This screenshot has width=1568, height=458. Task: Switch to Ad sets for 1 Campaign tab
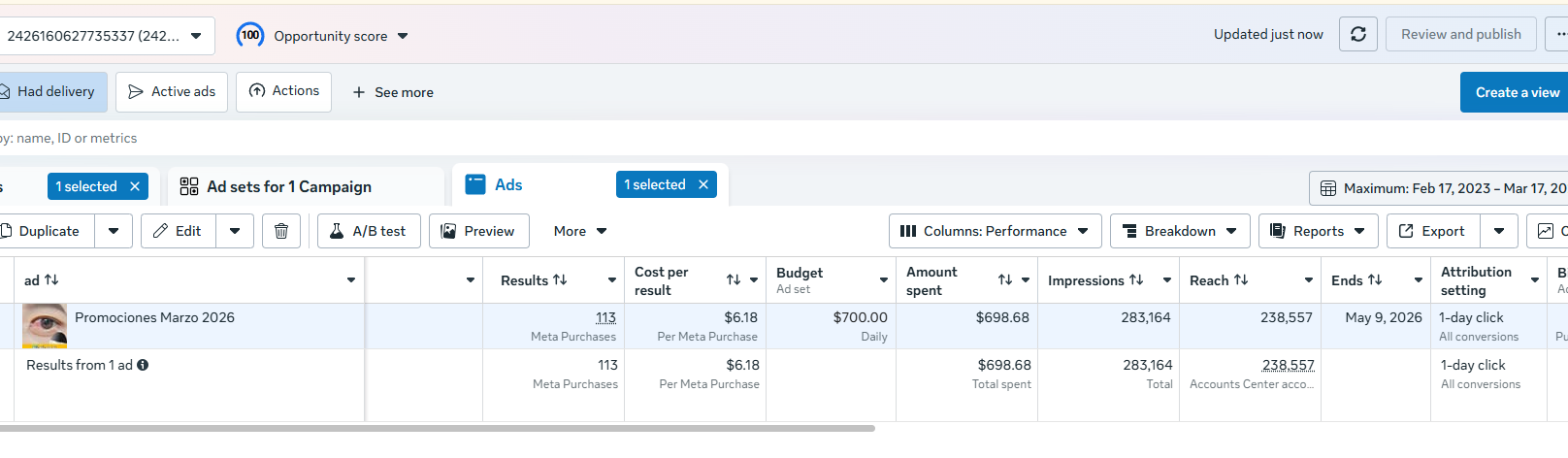(288, 186)
